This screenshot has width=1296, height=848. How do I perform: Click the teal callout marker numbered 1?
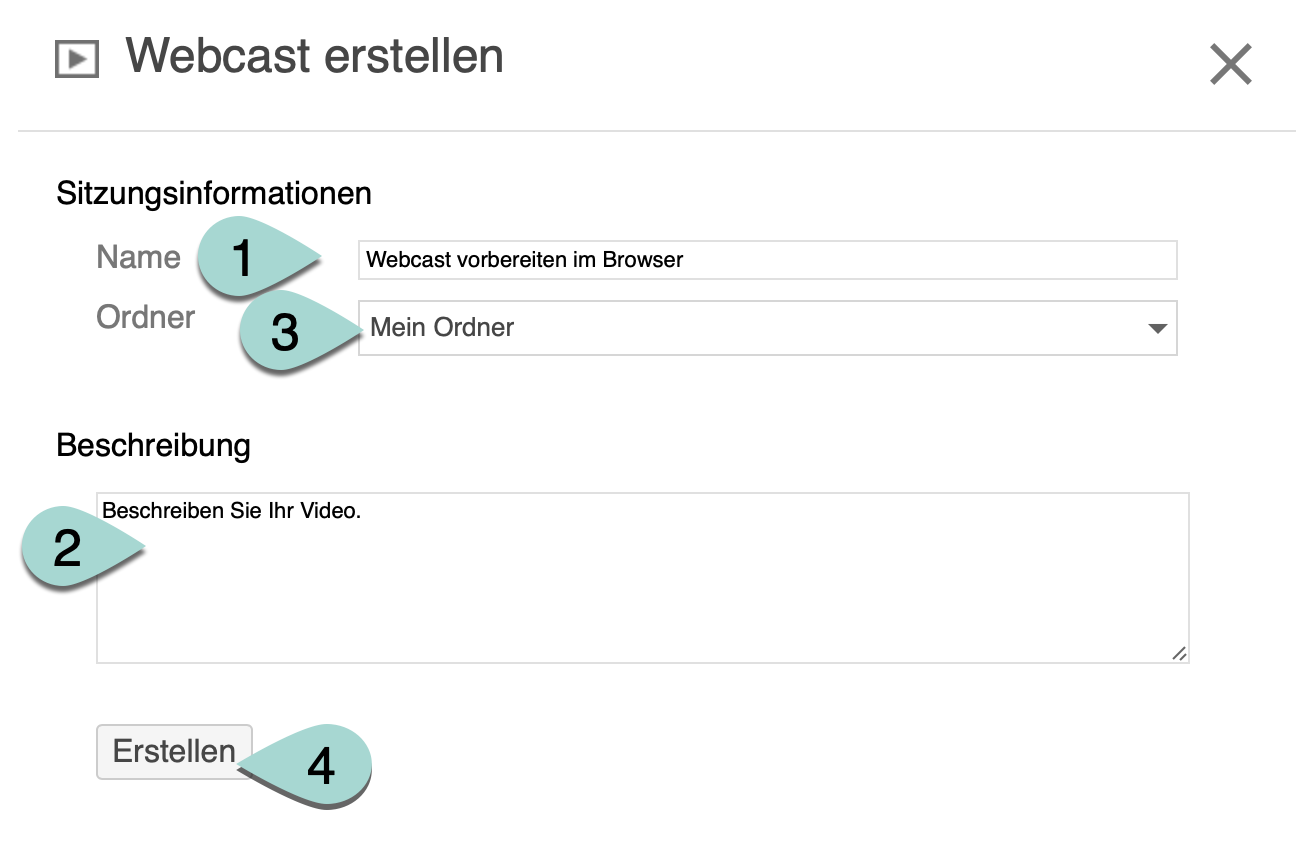point(245,259)
